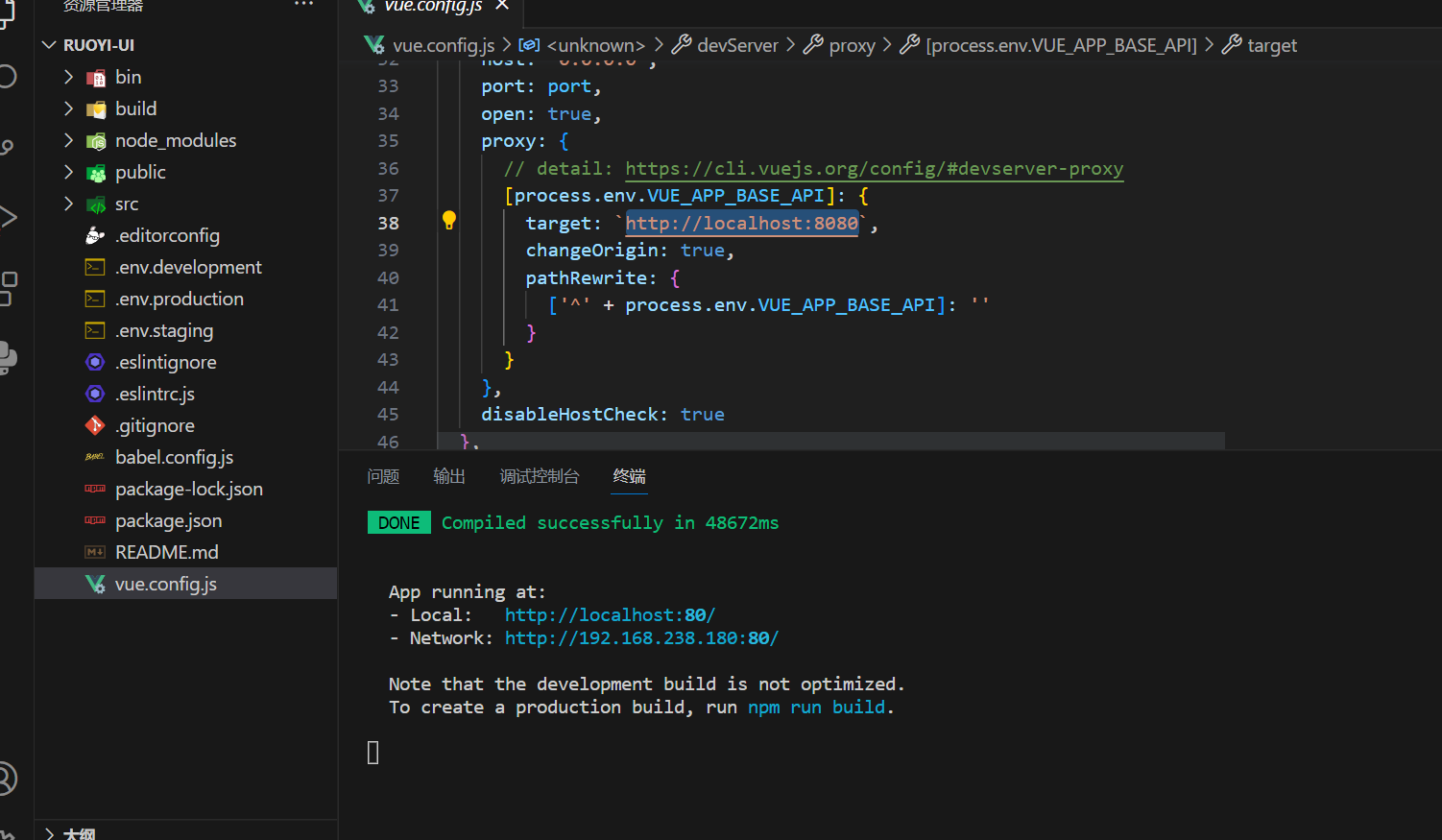Click 'disableHostCheck' on line 45
Screen dimensions: 1442x840
569,415
